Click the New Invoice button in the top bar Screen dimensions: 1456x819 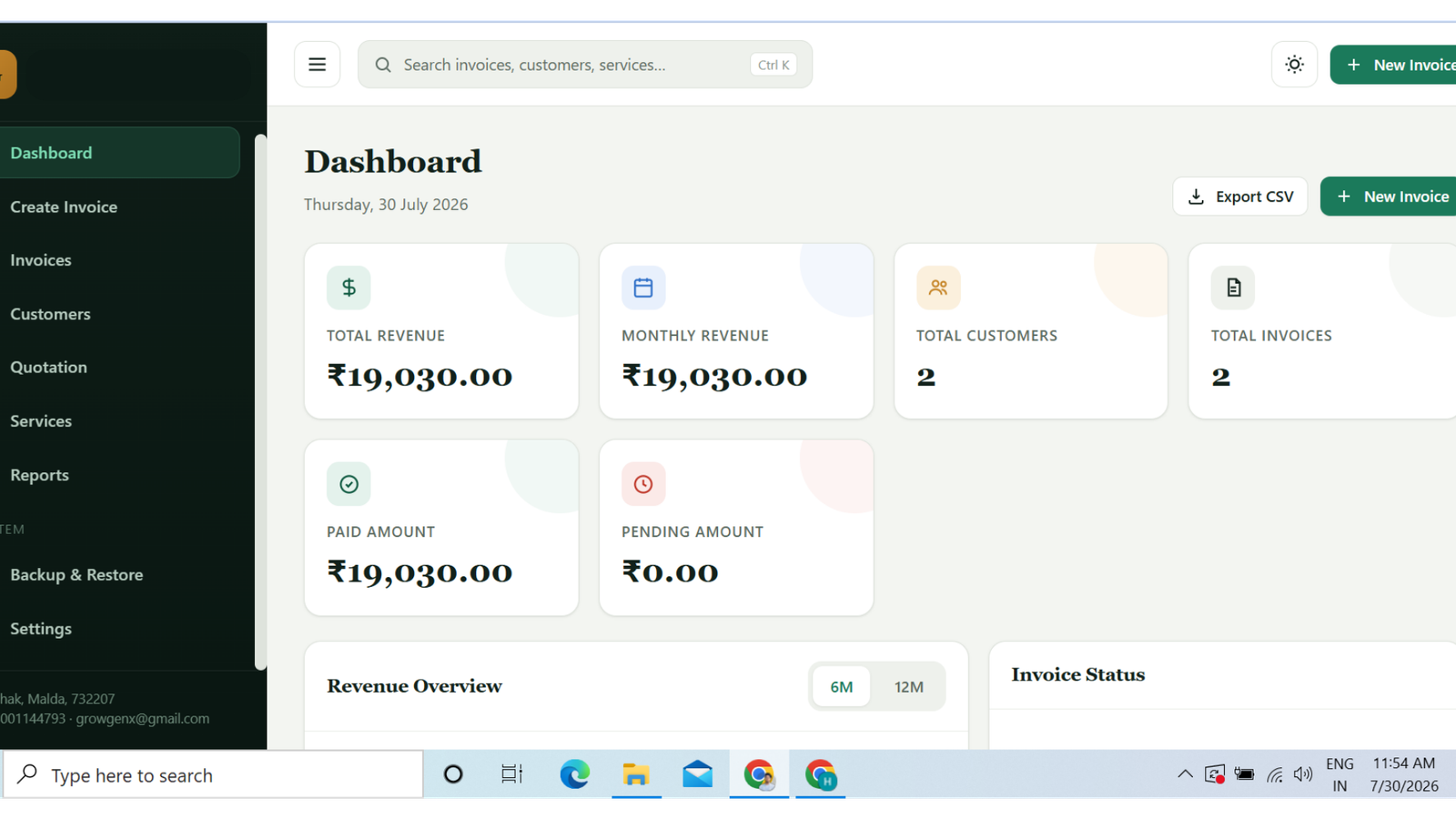1393,65
